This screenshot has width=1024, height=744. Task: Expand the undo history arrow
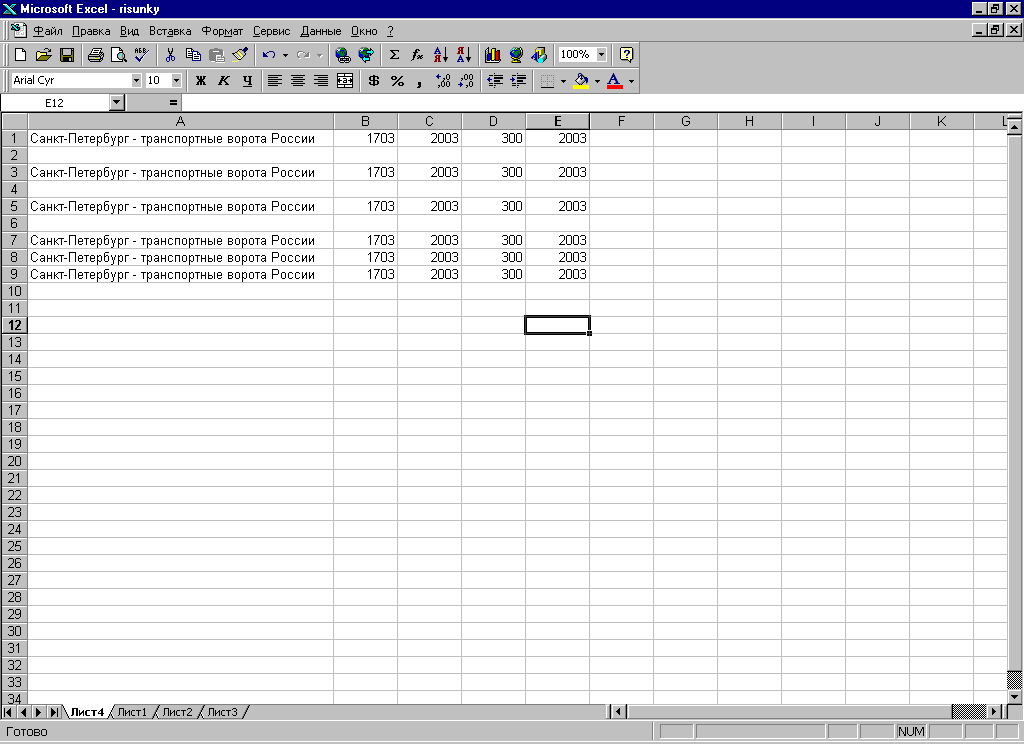pos(285,55)
